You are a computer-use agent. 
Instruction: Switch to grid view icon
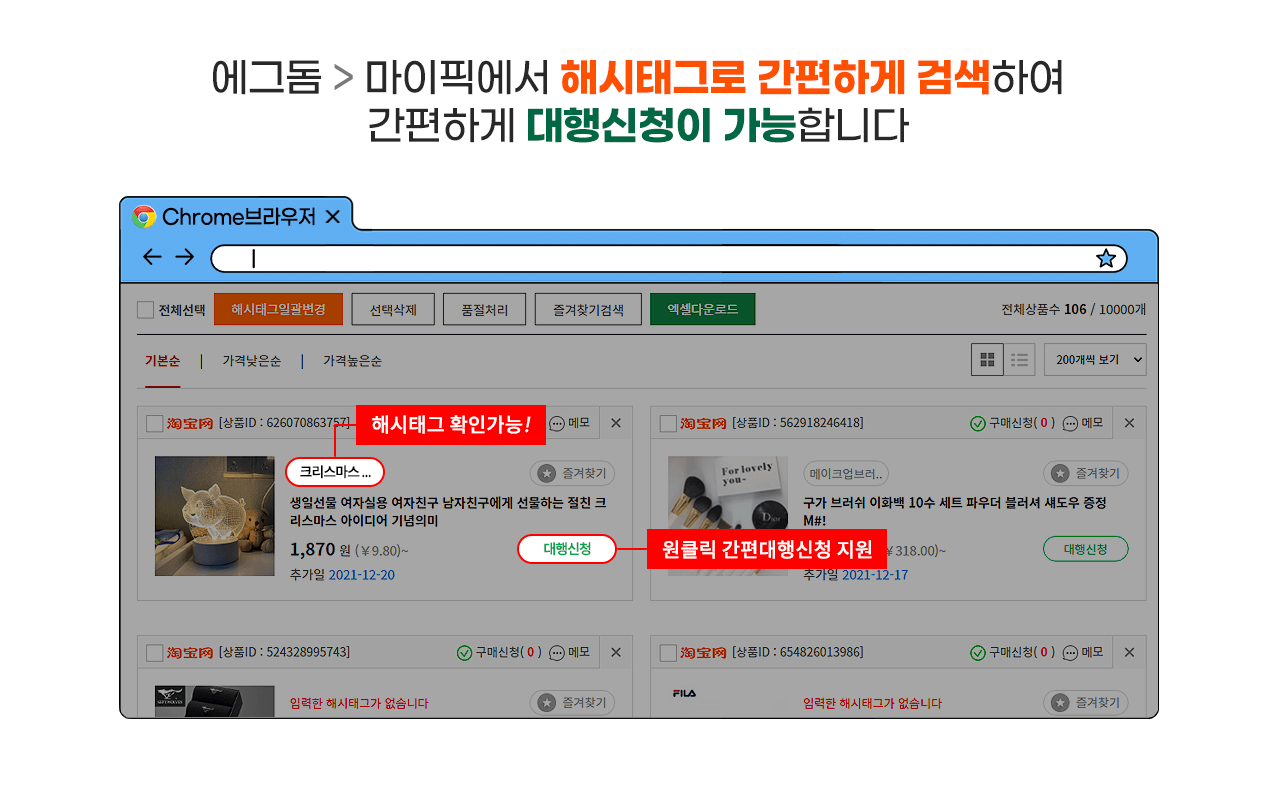tap(987, 360)
